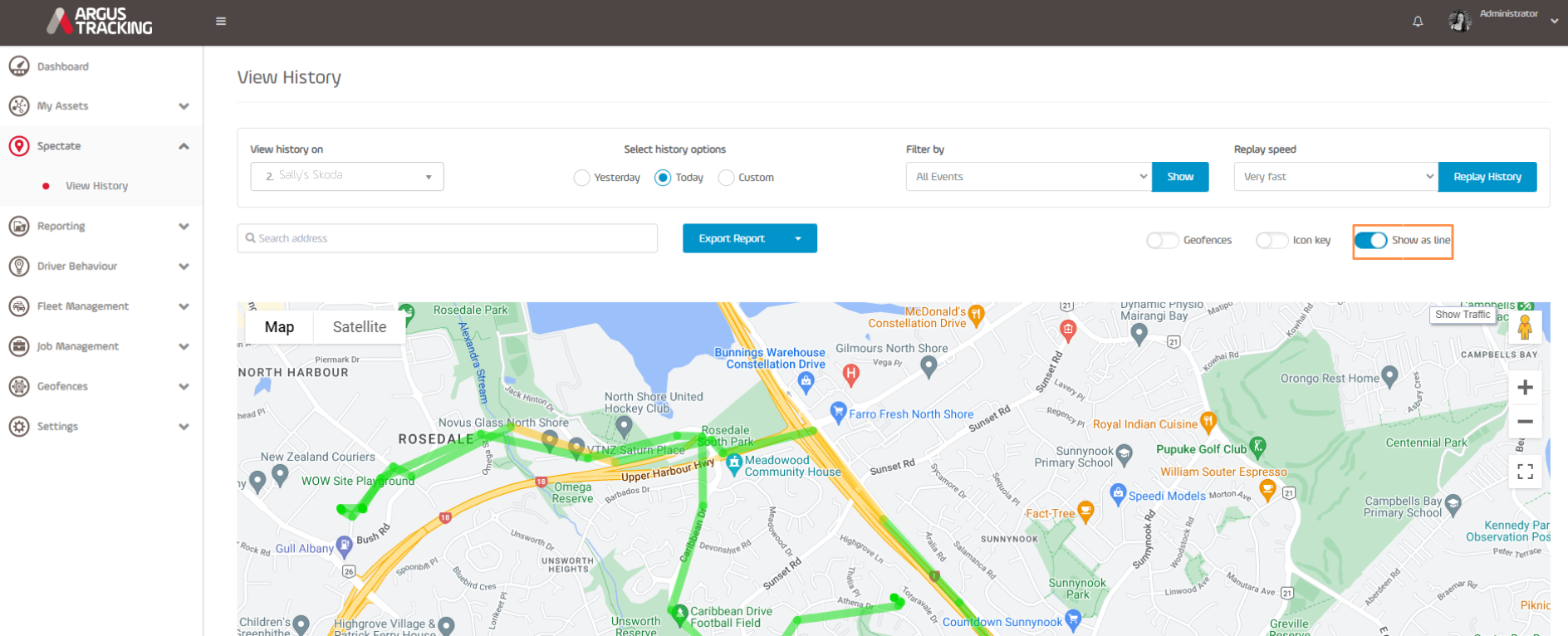Click the Export Report button
This screenshot has height=636, width=1568.
732,238
